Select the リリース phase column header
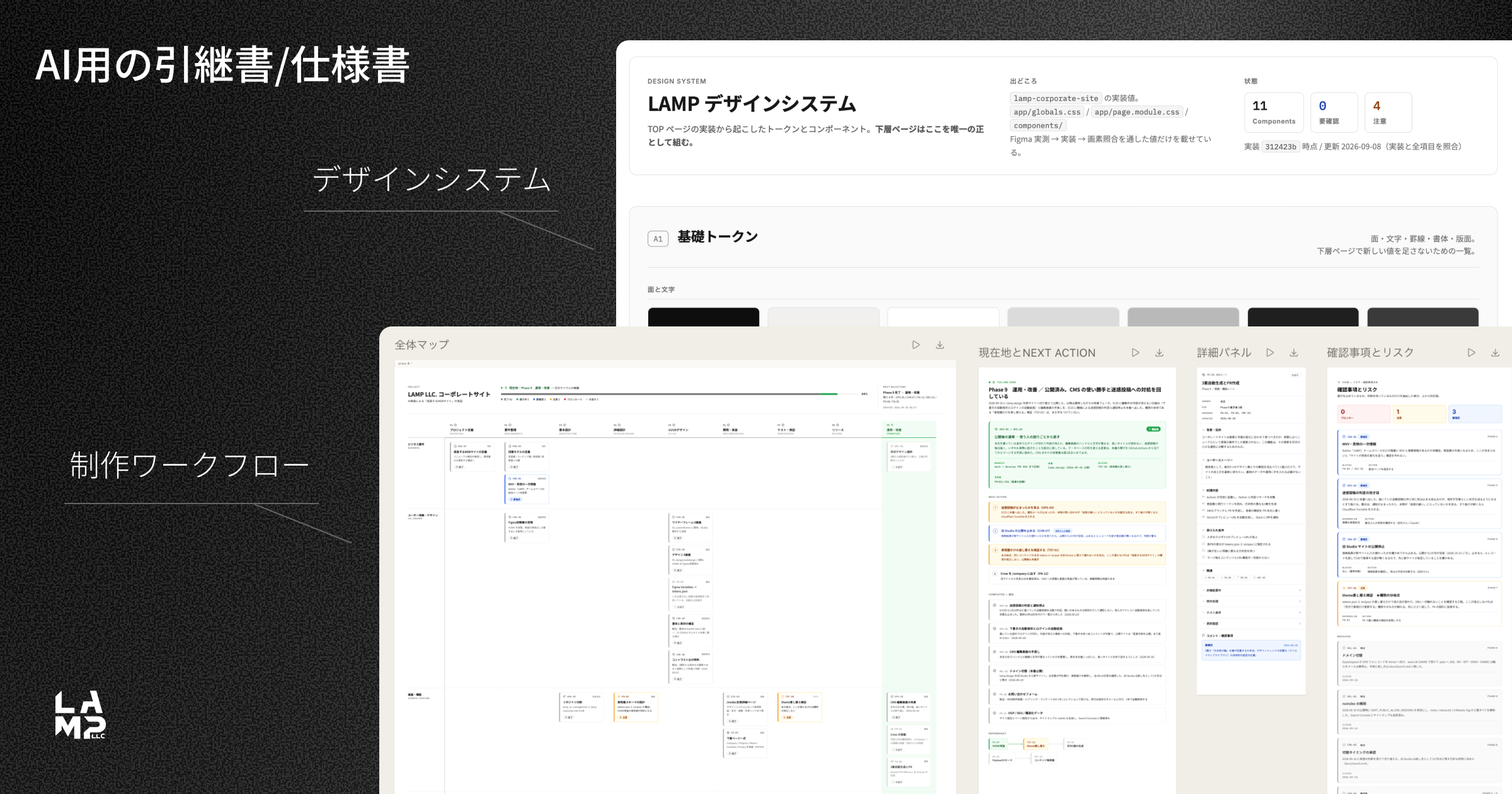The height and width of the screenshot is (794, 1512). [838, 430]
